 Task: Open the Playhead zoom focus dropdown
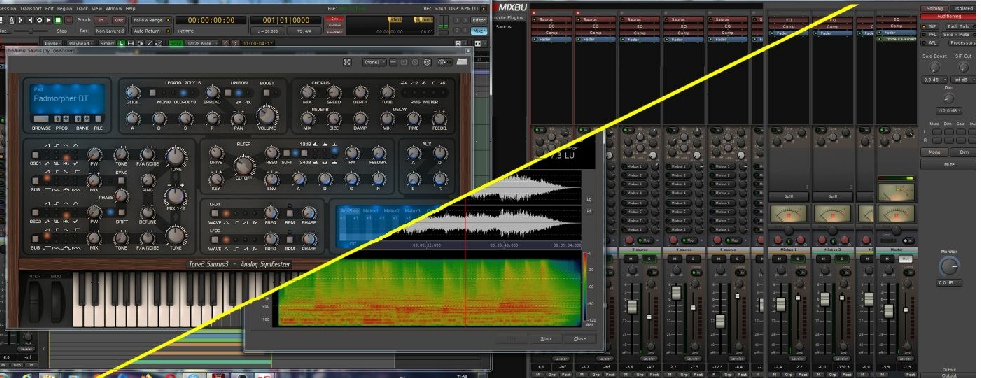coord(81,43)
